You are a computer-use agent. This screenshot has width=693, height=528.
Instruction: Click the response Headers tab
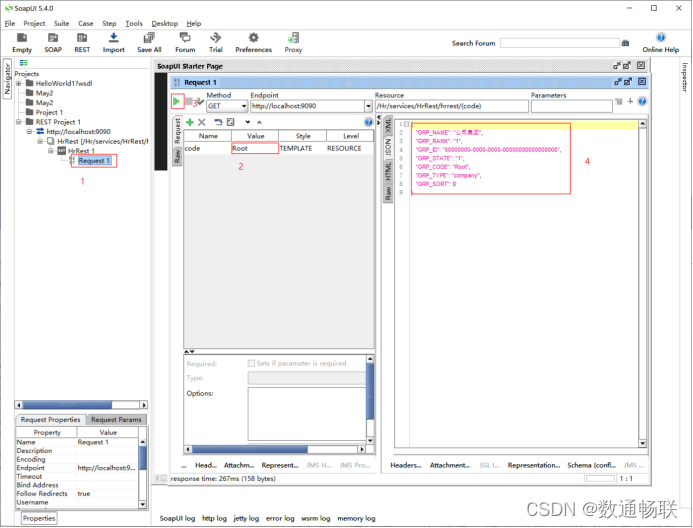point(406,465)
